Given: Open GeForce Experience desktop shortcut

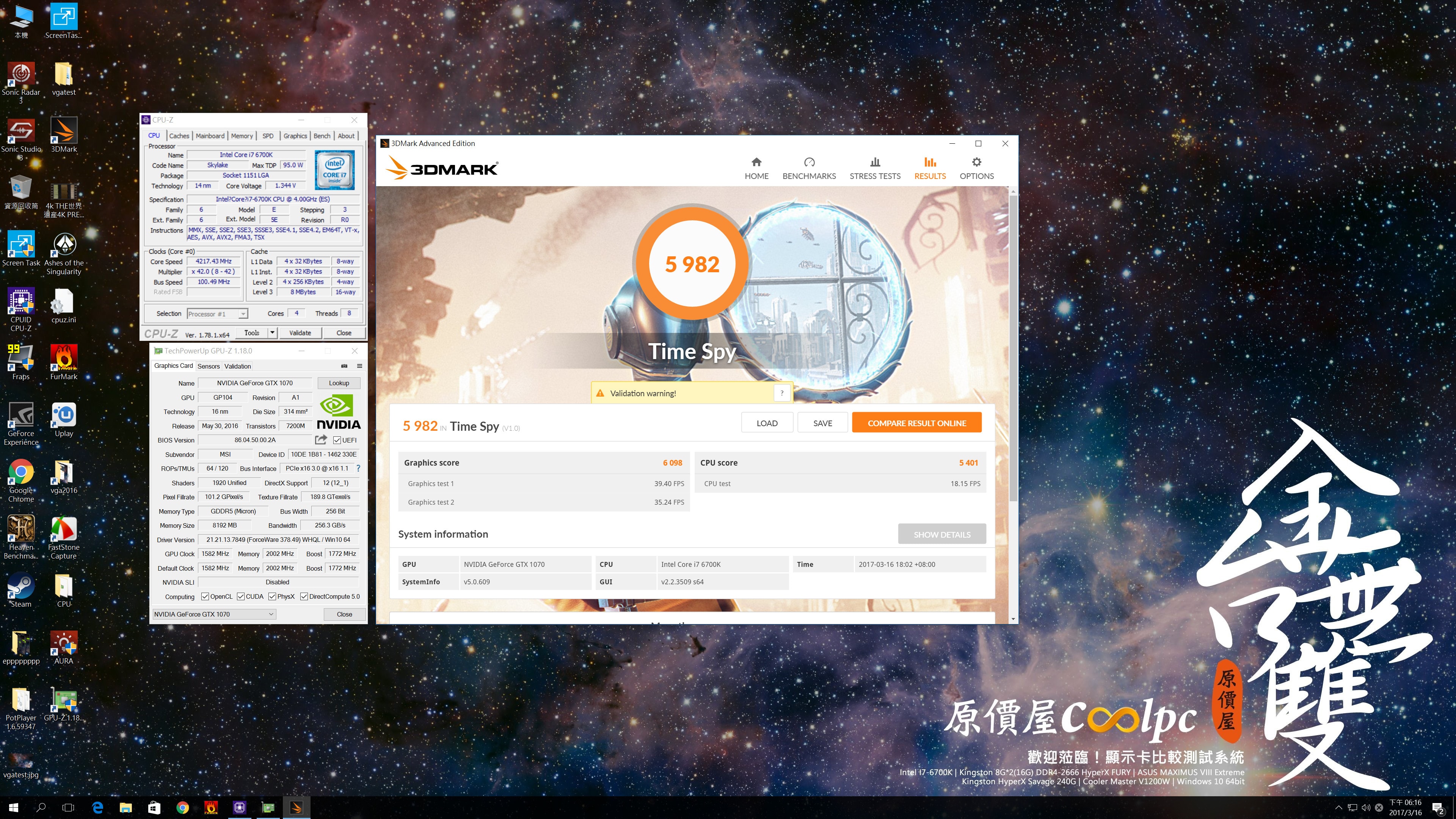Looking at the screenshot, I should (x=21, y=424).
